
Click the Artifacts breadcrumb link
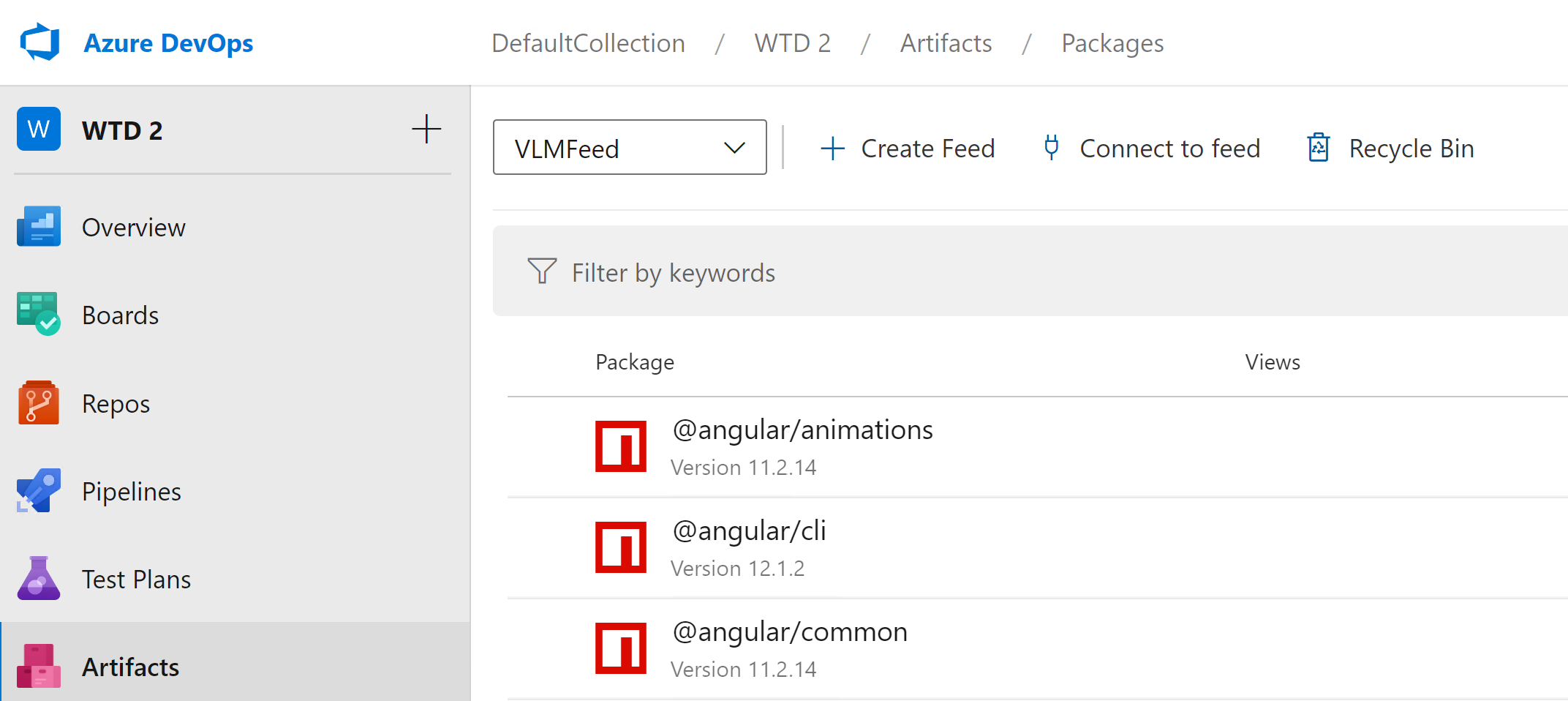point(946,43)
